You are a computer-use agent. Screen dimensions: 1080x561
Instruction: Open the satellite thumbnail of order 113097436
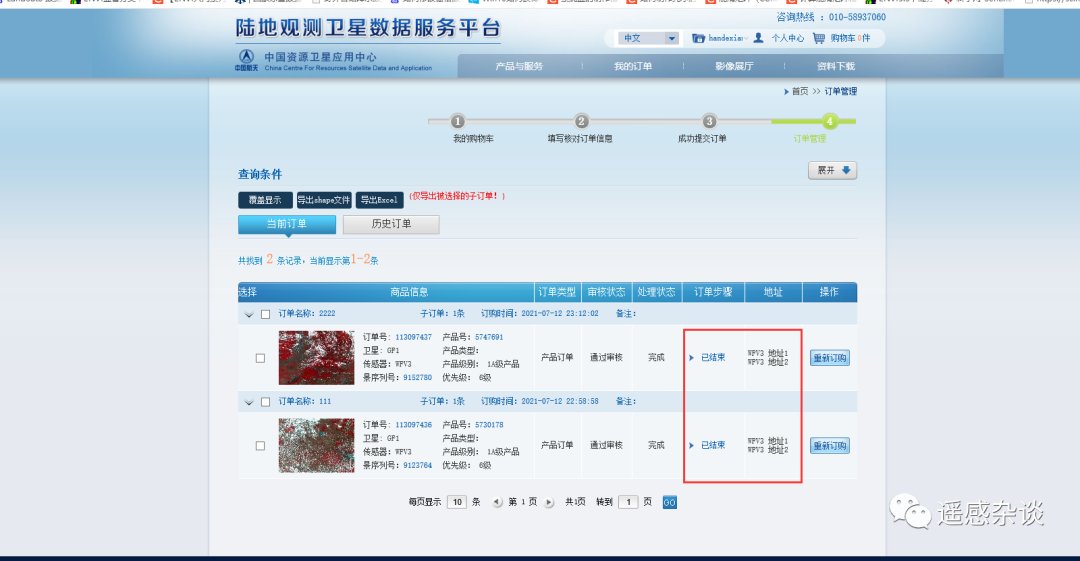[x=316, y=445]
